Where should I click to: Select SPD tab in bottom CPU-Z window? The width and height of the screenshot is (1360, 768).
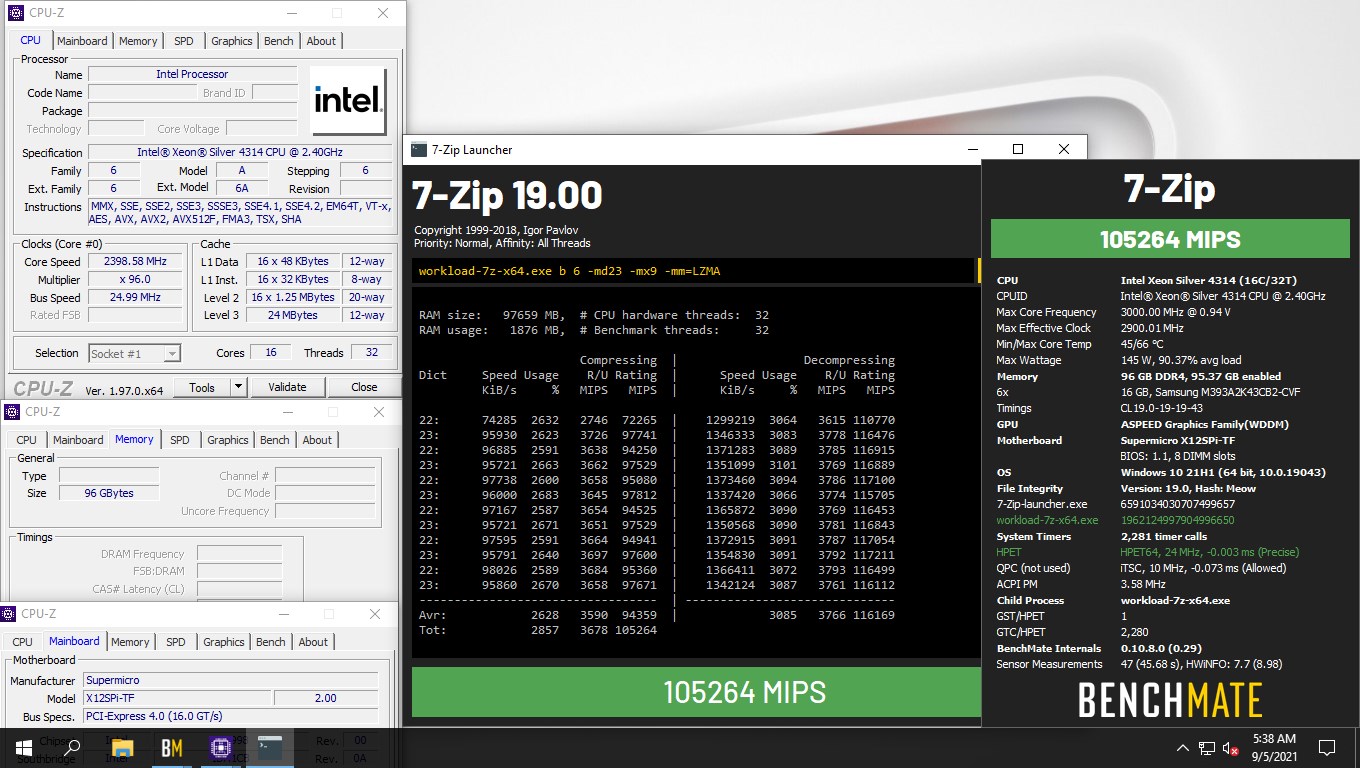click(176, 642)
